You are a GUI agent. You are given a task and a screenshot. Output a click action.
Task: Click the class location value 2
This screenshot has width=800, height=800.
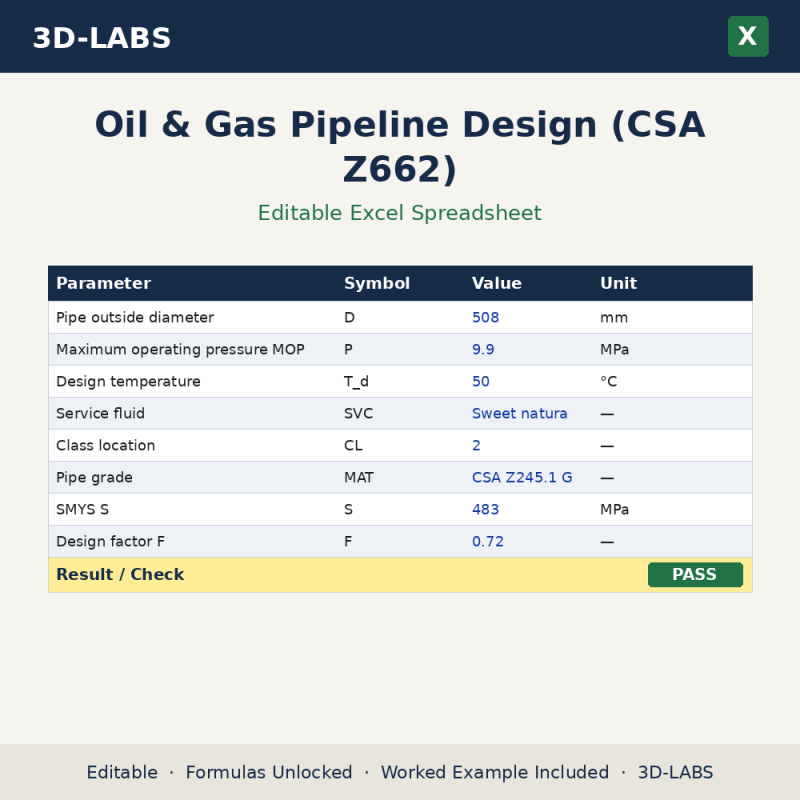476,445
